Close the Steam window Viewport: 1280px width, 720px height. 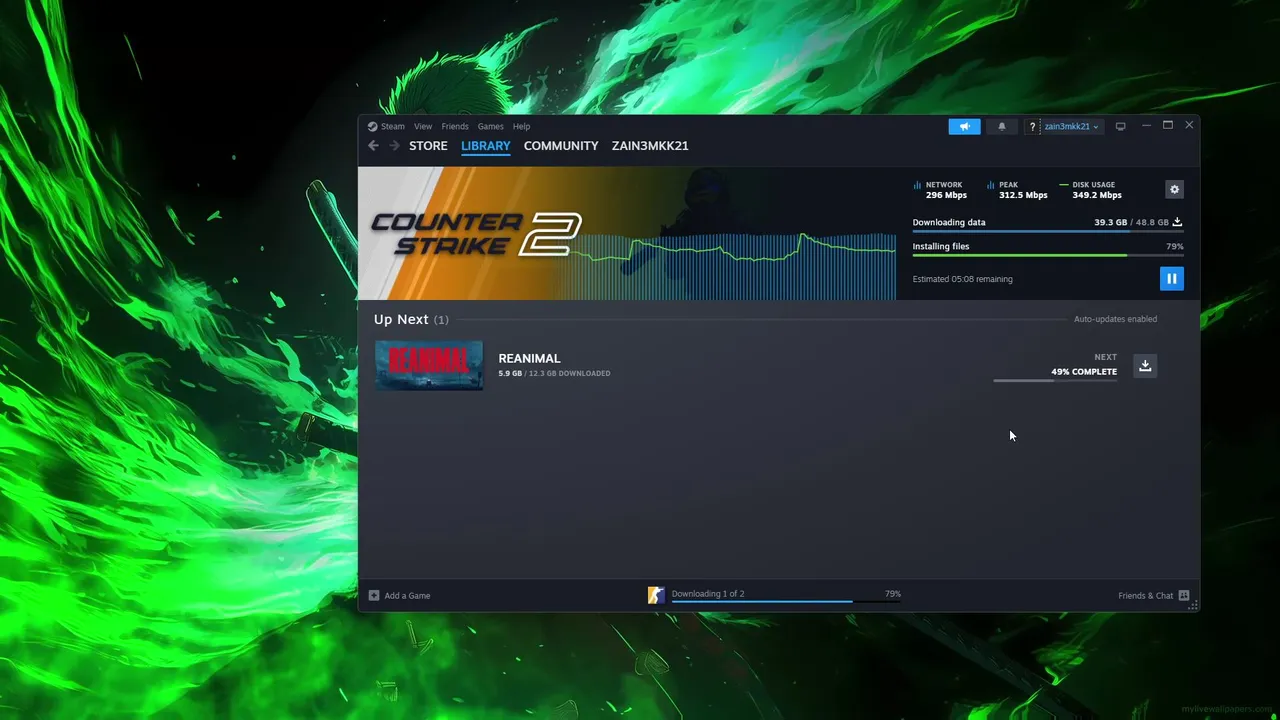pos(1189,126)
